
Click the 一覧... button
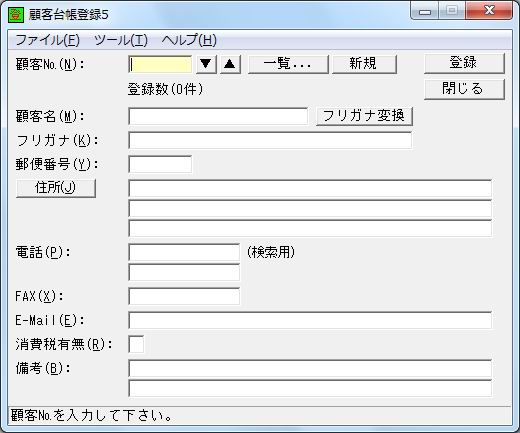[288, 64]
